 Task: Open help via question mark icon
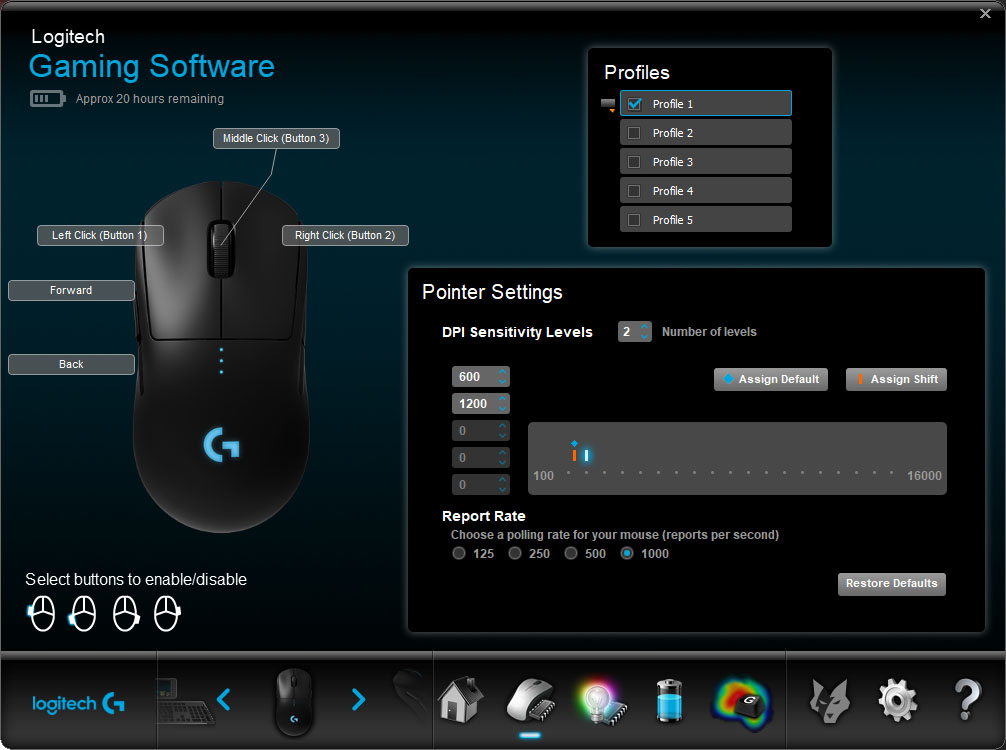[967, 699]
